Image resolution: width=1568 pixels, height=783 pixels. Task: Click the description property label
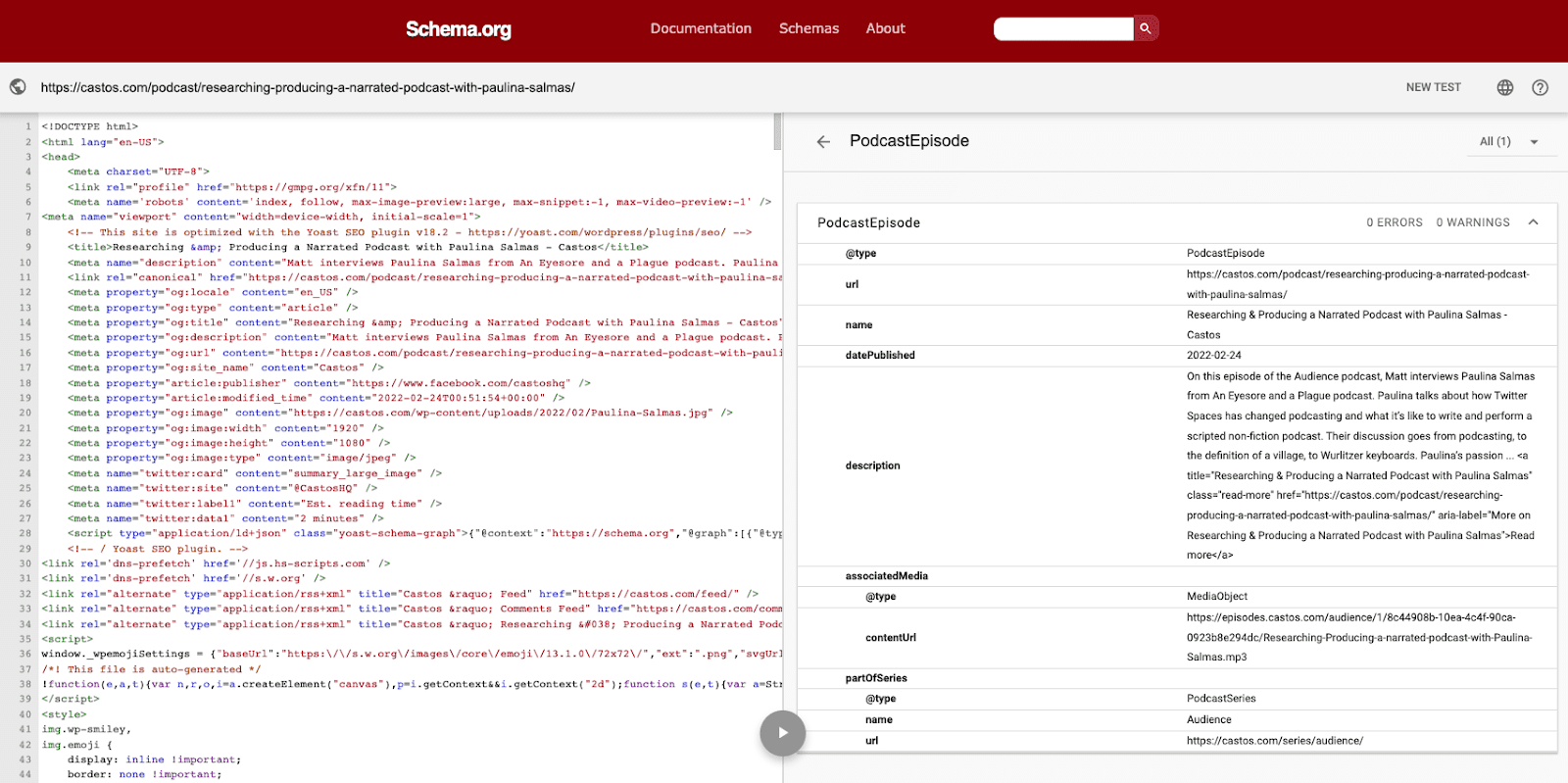coord(872,465)
